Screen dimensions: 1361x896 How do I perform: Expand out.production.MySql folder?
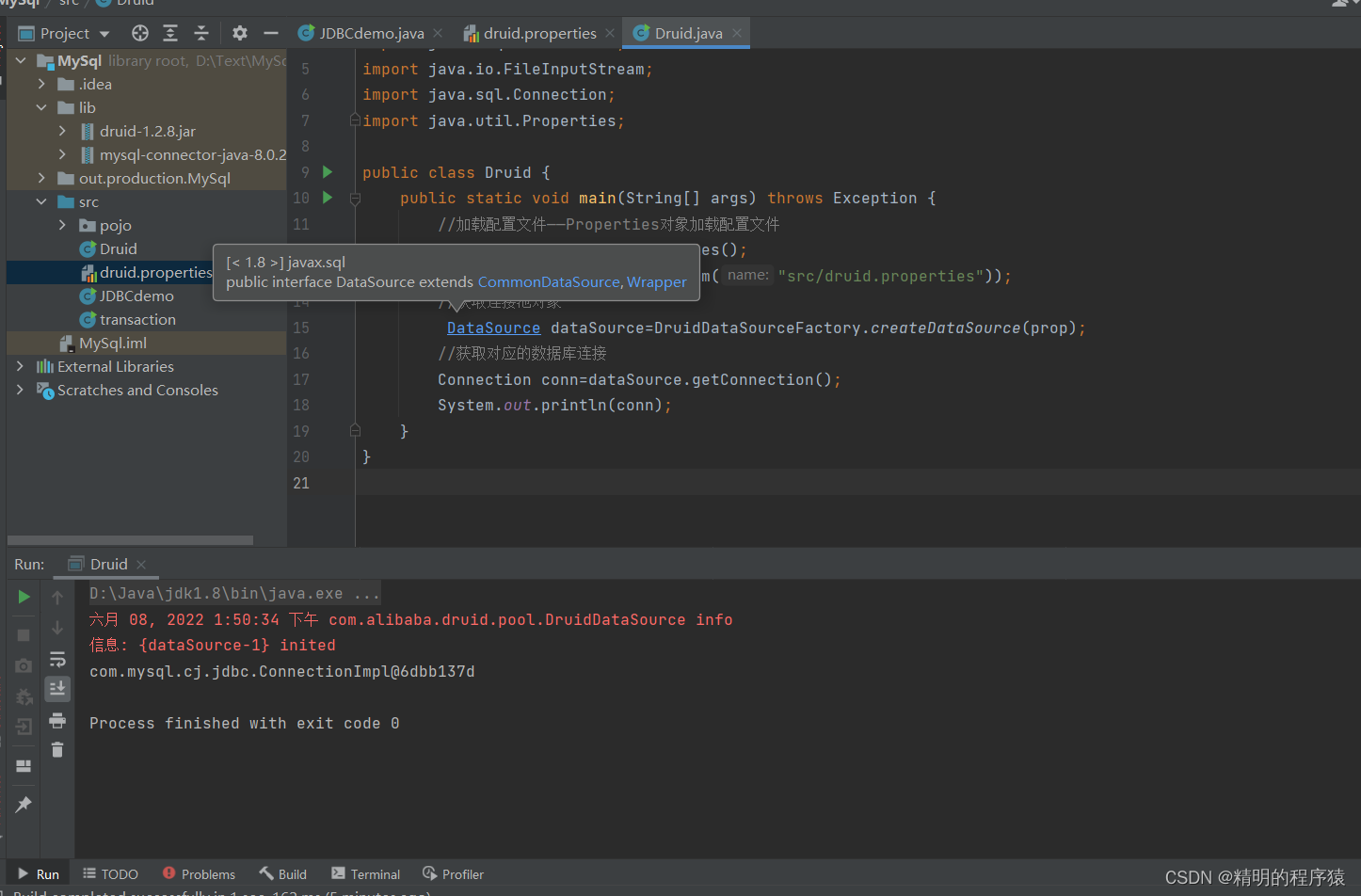coord(41,178)
